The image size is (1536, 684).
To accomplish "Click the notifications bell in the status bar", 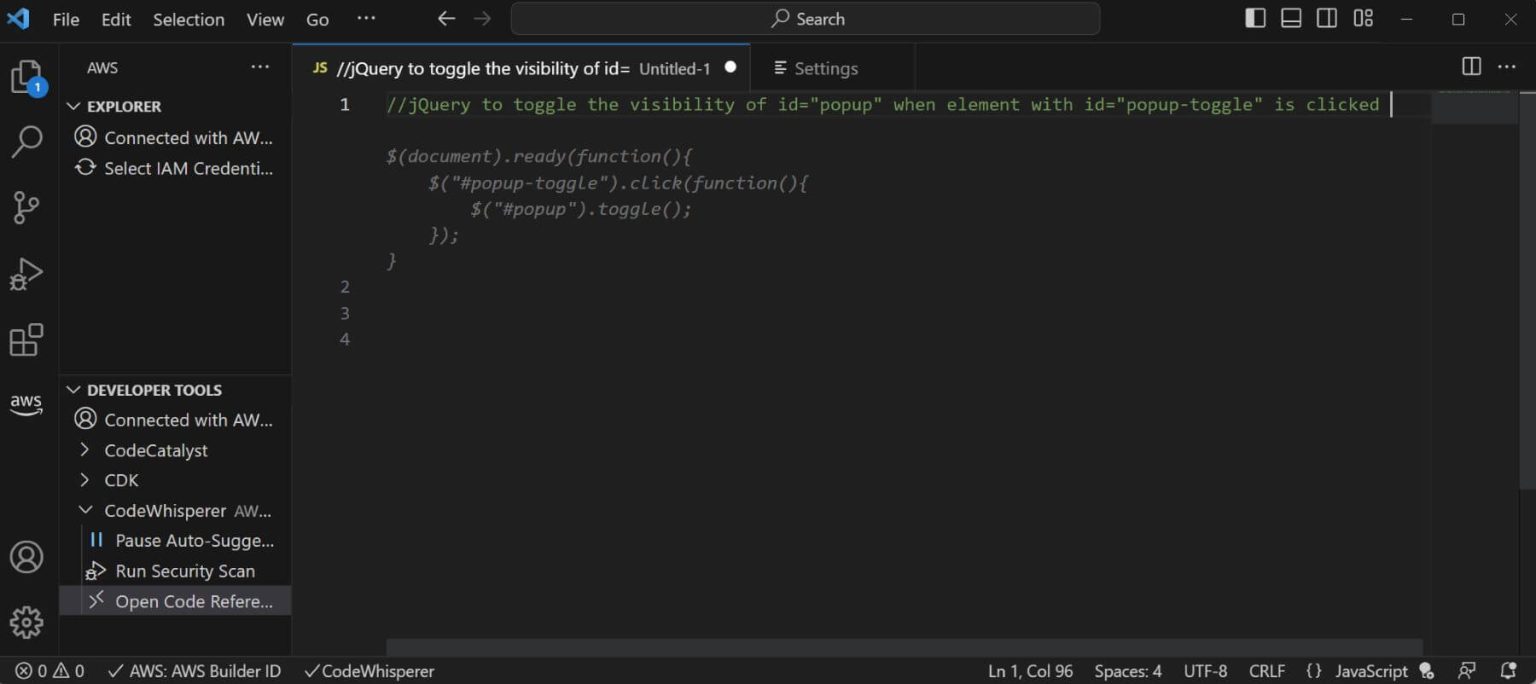I will coord(1508,671).
